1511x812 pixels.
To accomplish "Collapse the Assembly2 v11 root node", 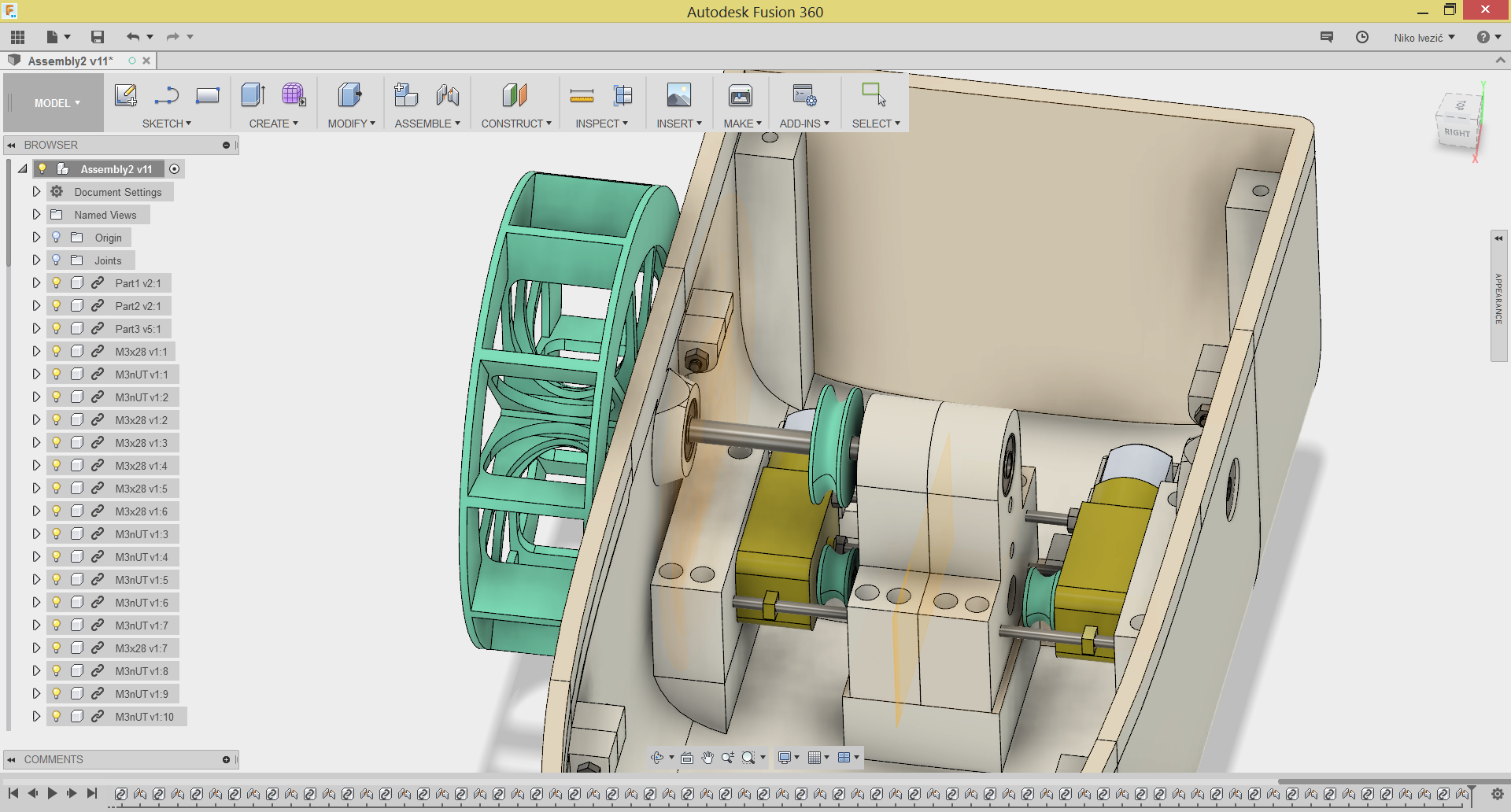I will point(22,168).
